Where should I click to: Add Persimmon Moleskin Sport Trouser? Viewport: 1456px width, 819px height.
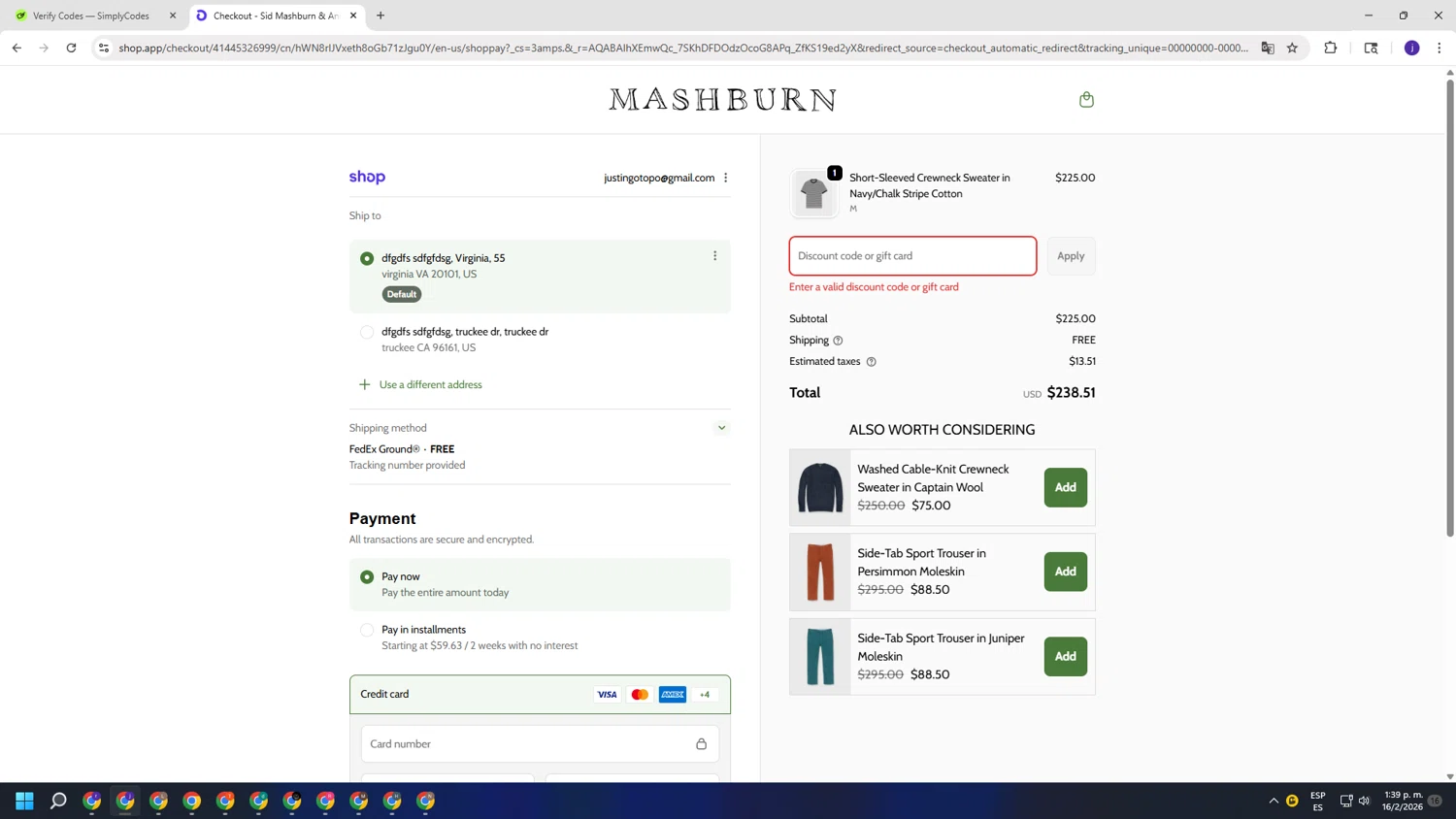[1065, 572]
